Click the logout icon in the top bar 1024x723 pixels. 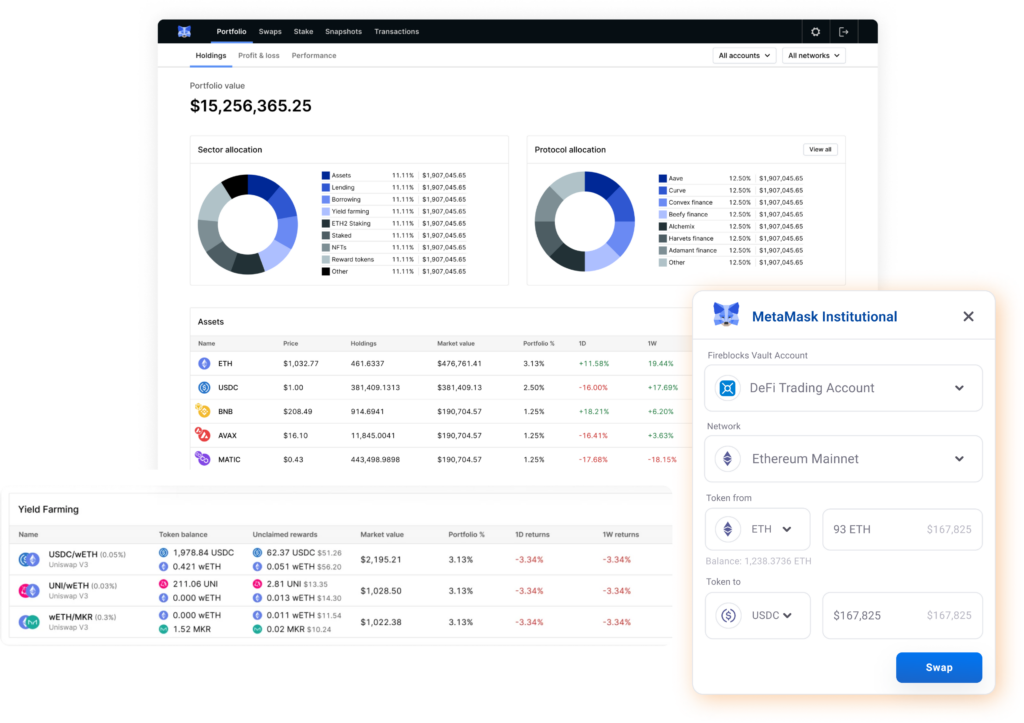[x=843, y=31]
